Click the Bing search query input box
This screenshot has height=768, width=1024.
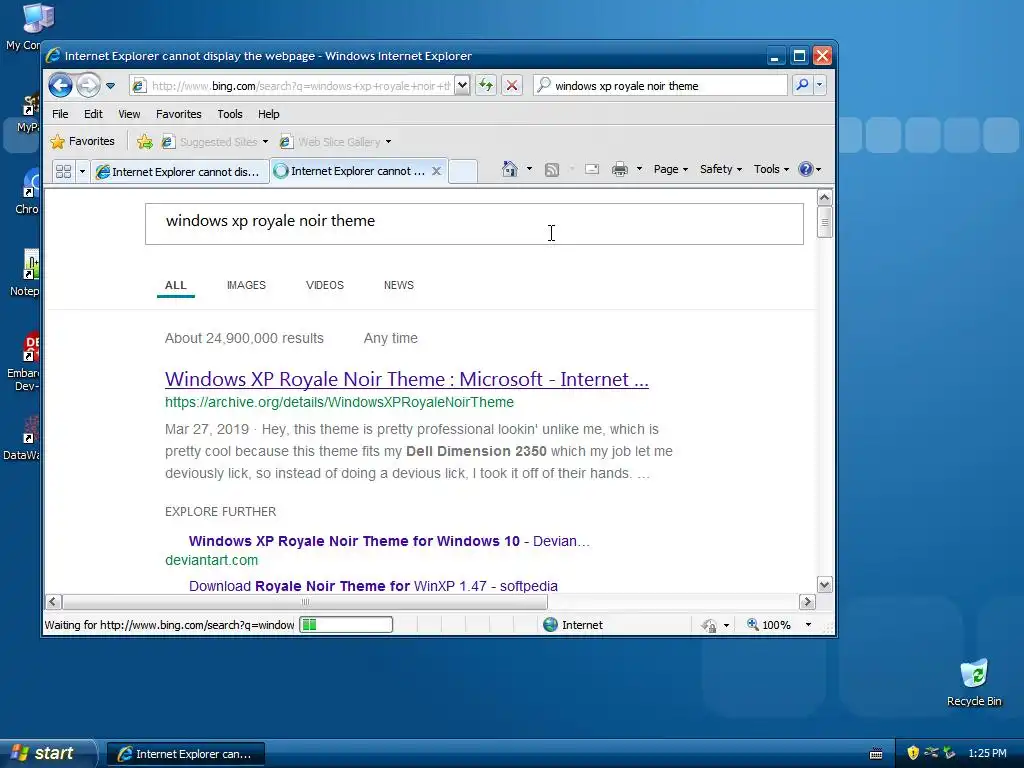pos(474,224)
